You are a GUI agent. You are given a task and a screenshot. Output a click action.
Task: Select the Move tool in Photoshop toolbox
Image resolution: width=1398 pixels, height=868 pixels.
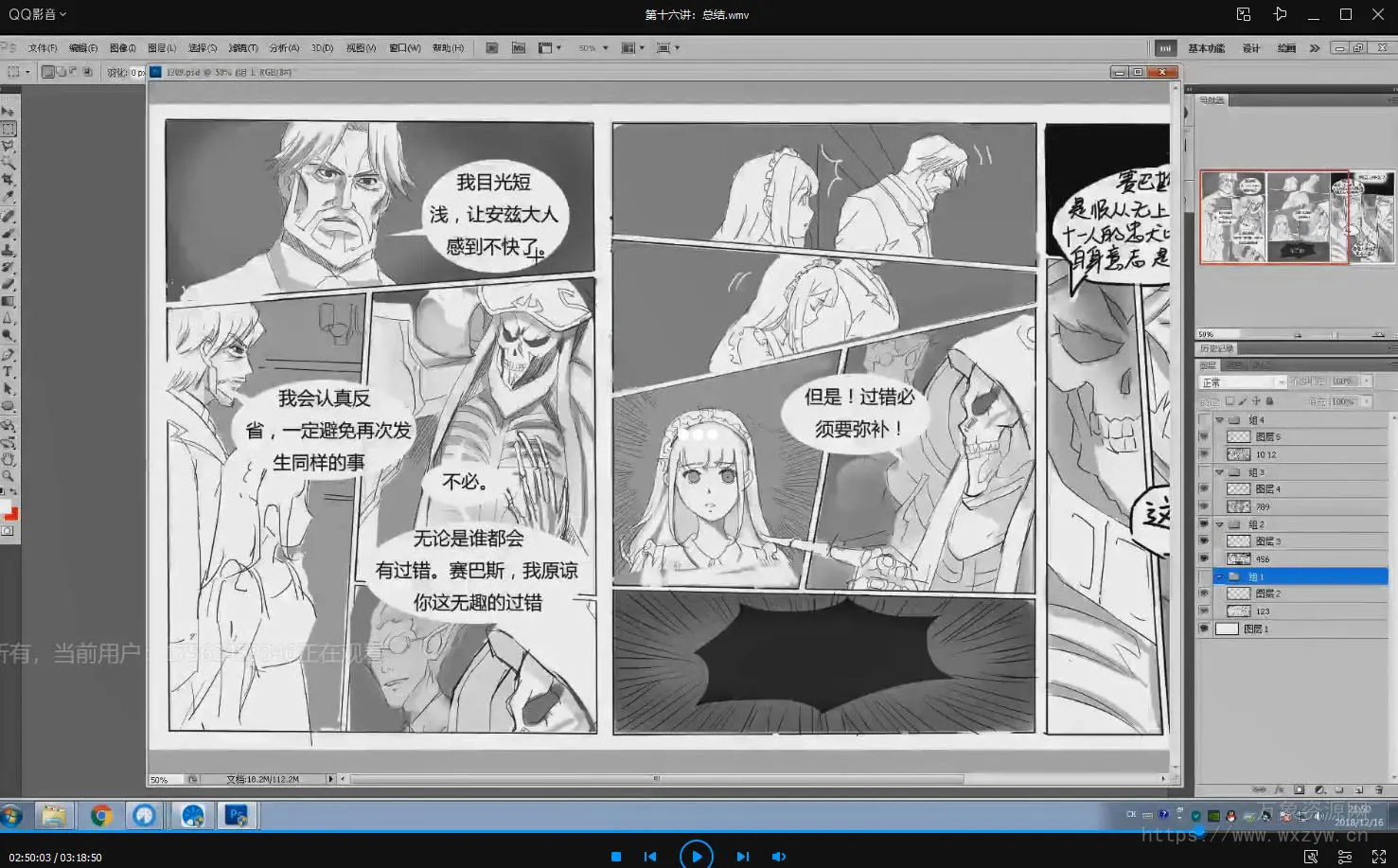tap(8, 112)
